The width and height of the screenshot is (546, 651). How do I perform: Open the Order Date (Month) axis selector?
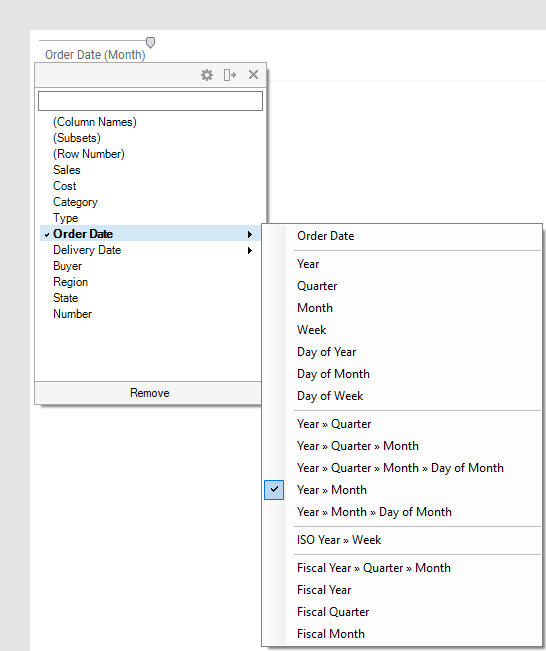[95, 55]
